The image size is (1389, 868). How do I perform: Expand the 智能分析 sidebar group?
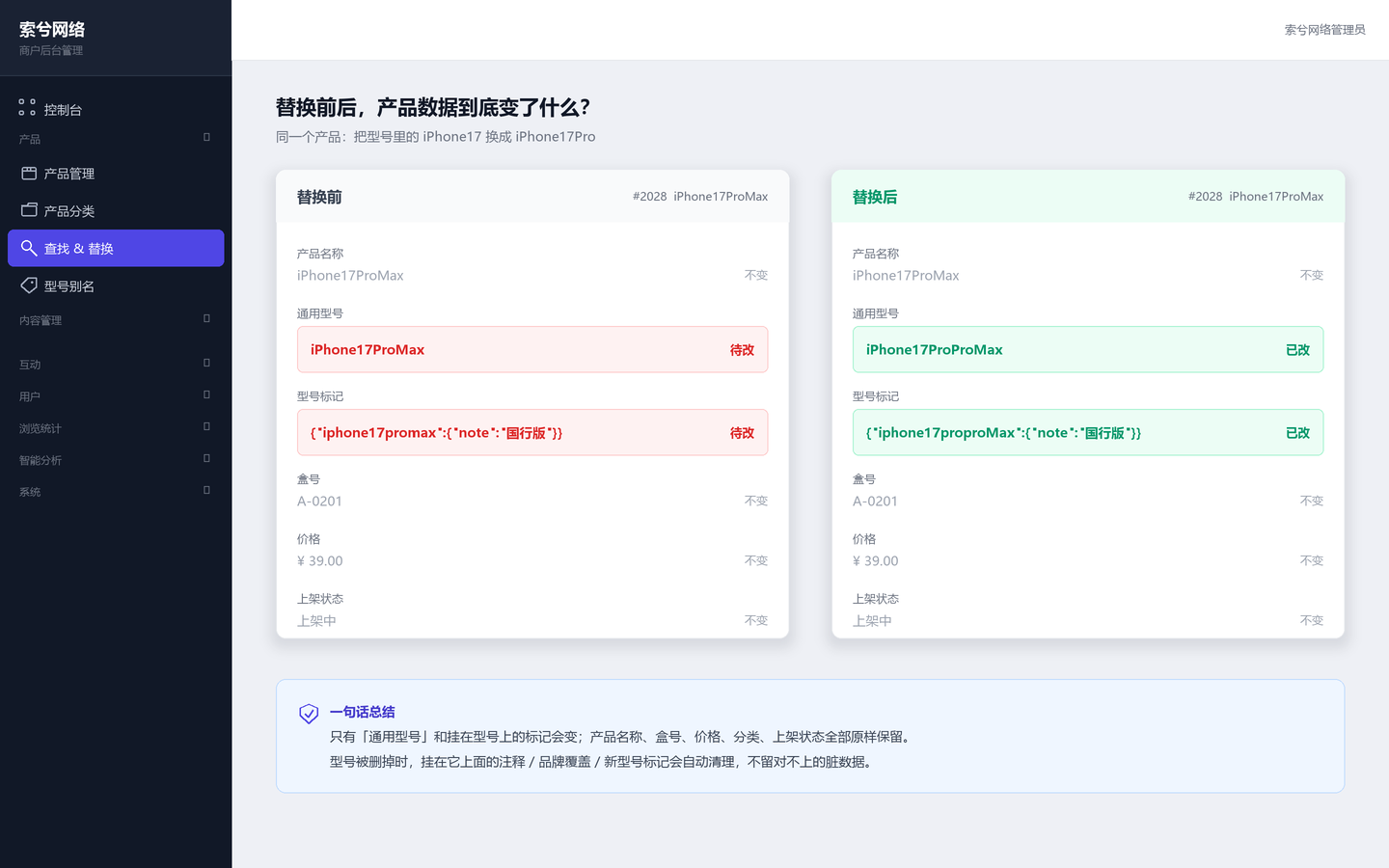[x=206, y=459]
